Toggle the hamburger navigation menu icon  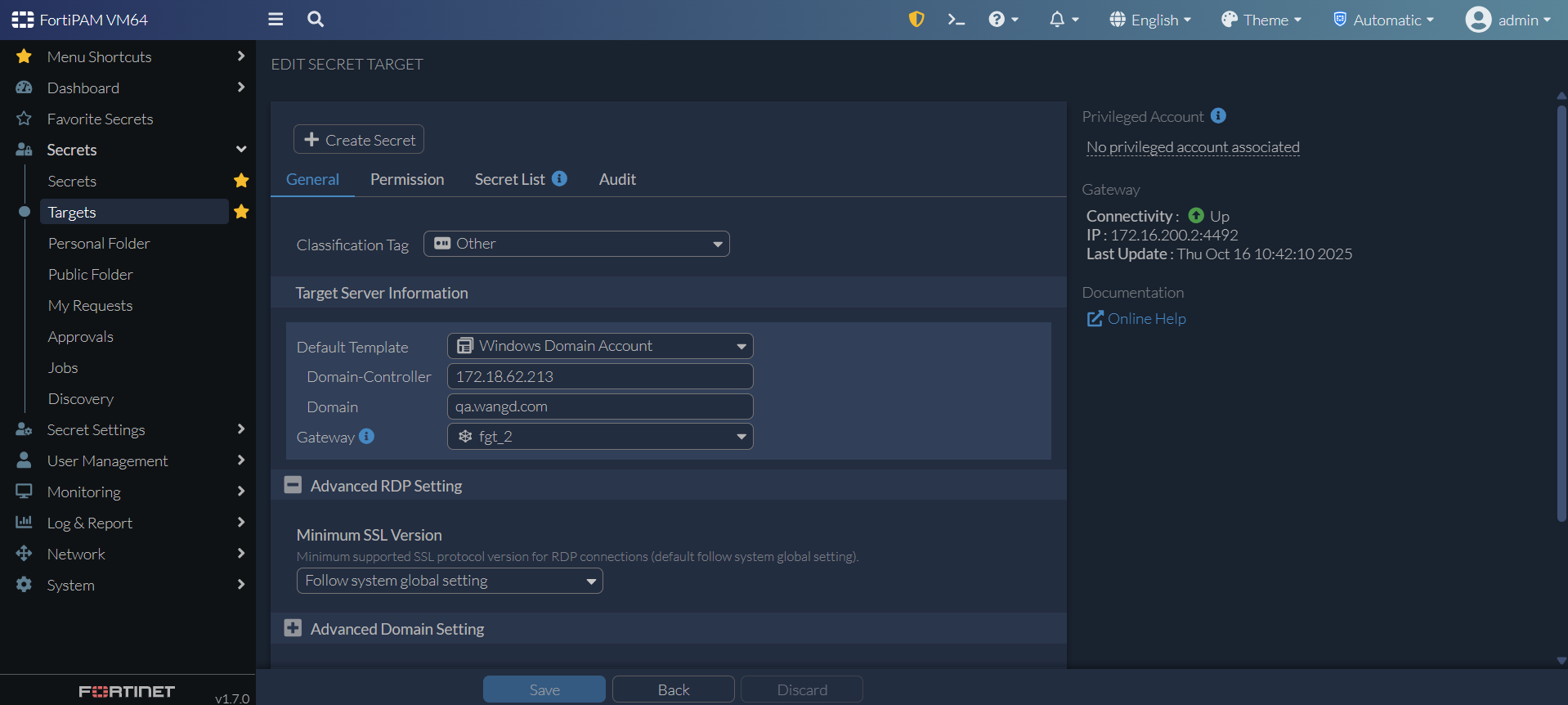276,20
